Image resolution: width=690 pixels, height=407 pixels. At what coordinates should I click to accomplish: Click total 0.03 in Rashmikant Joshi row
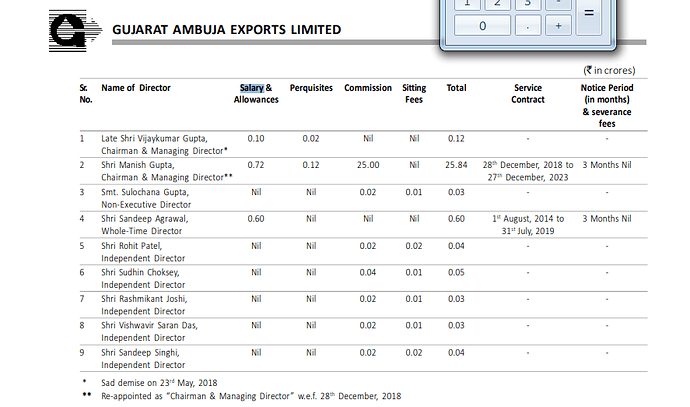tap(456, 298)
